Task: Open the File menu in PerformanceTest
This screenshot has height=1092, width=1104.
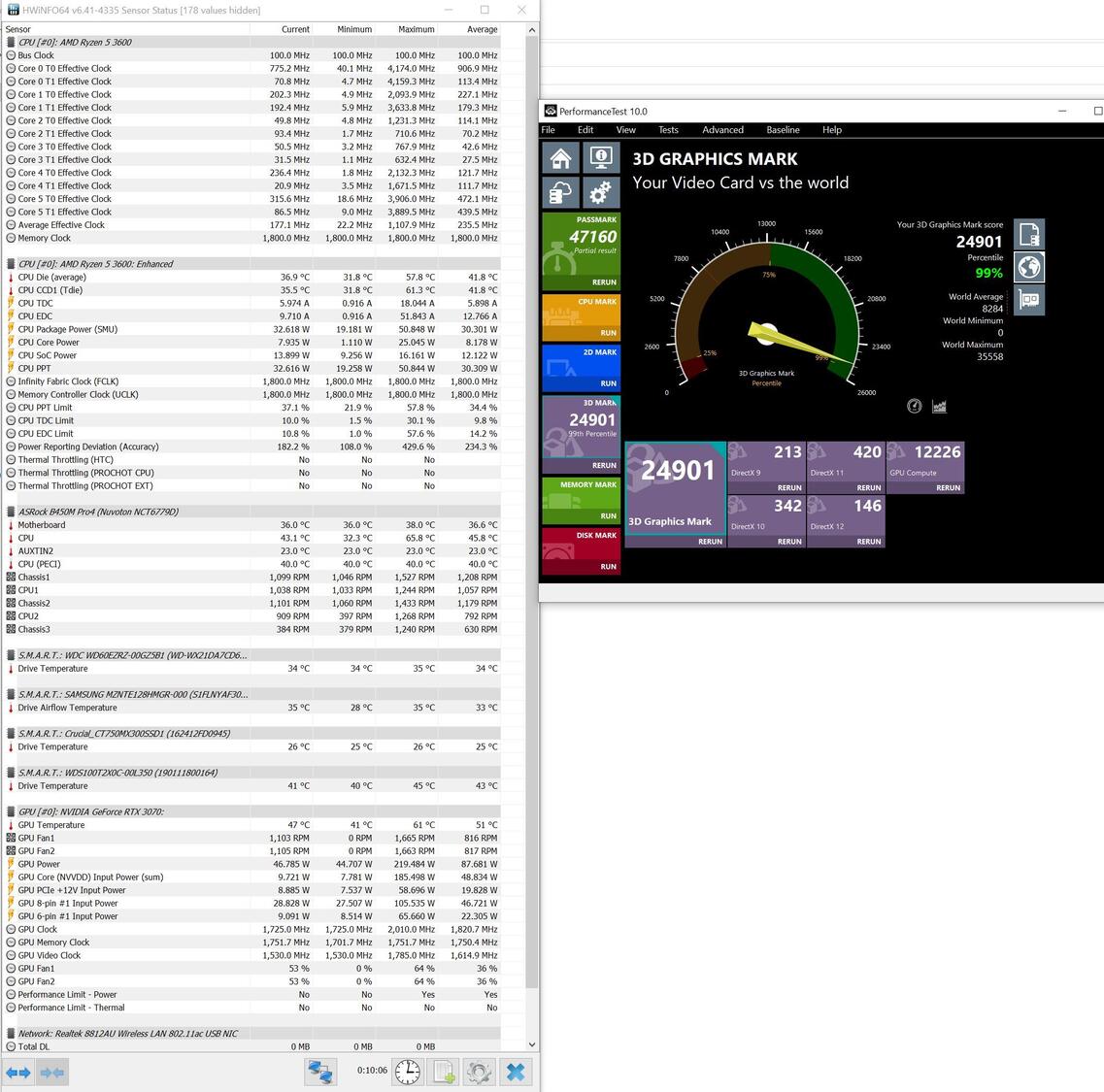Action: (x=549, y=129)
